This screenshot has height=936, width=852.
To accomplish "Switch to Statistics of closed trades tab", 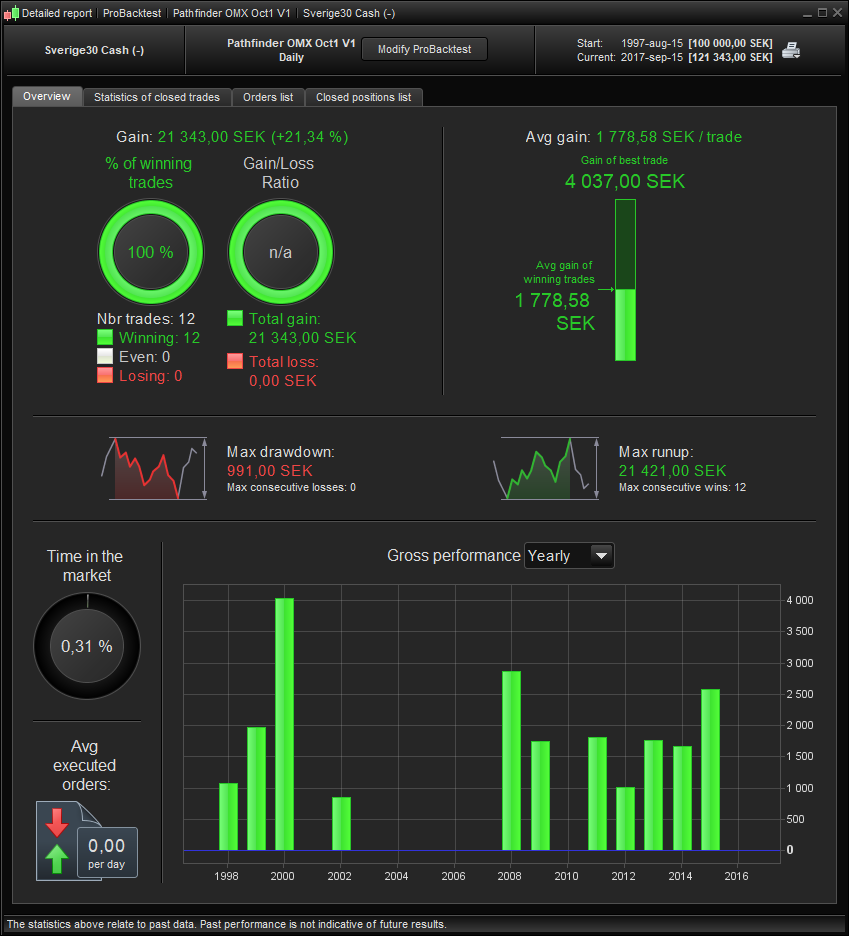I will (x=157, y=97).
